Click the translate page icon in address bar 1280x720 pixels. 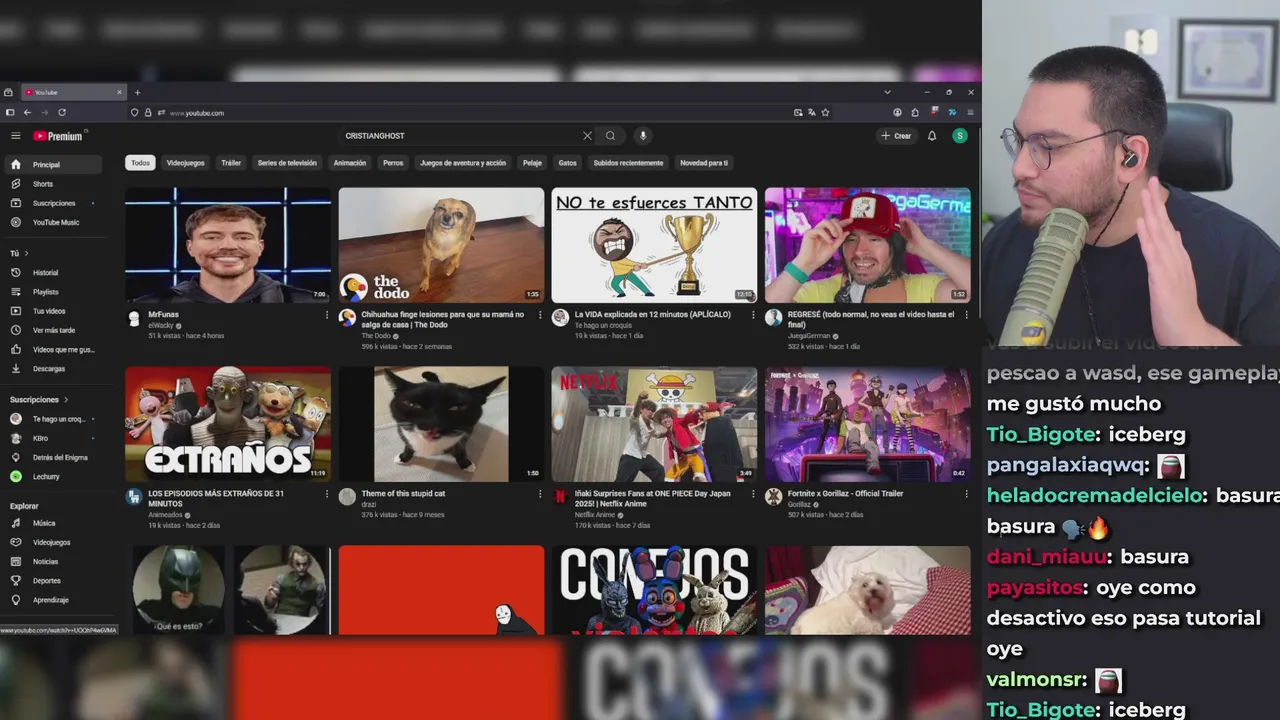(811, 113)
